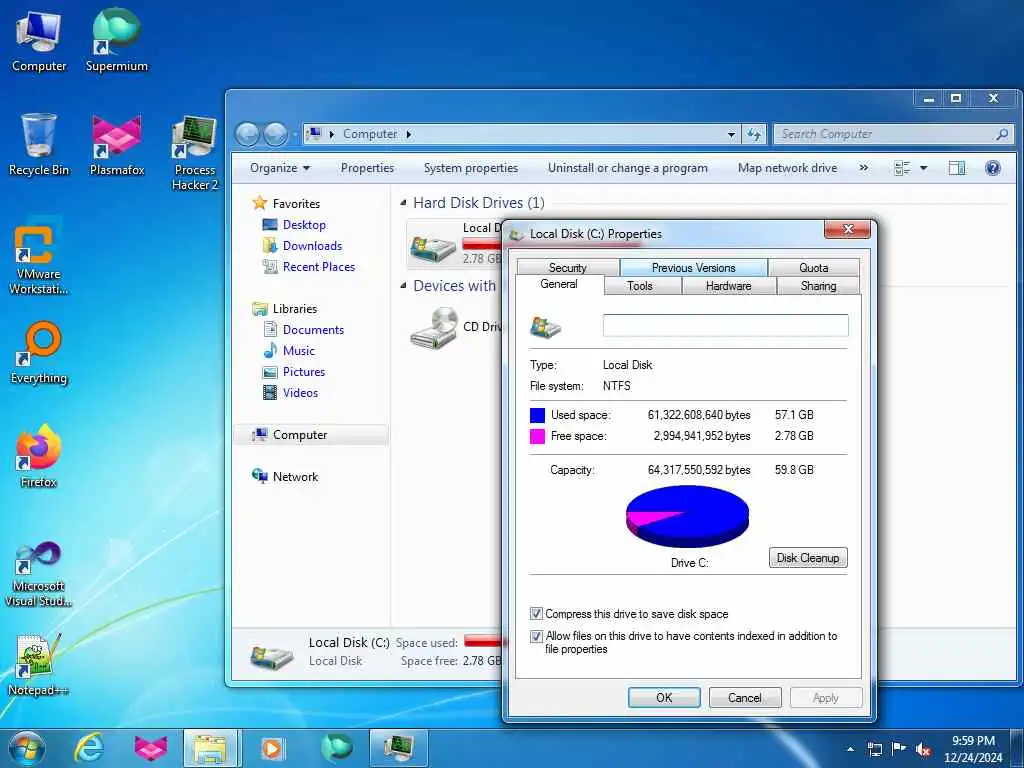Image resolution: width=1024 pixels, height=768 pixels.
Task: Change view using the view icon
Action: 902,168
